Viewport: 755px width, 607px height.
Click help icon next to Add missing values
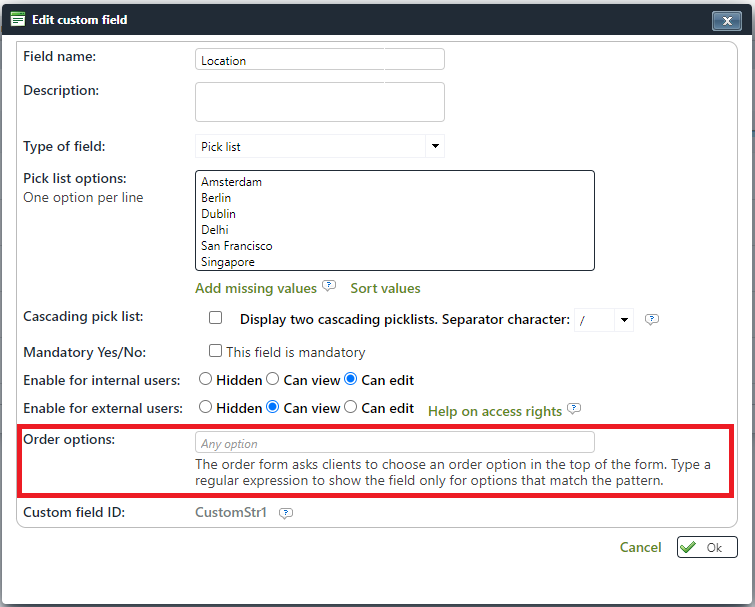[x=329, y=287]
